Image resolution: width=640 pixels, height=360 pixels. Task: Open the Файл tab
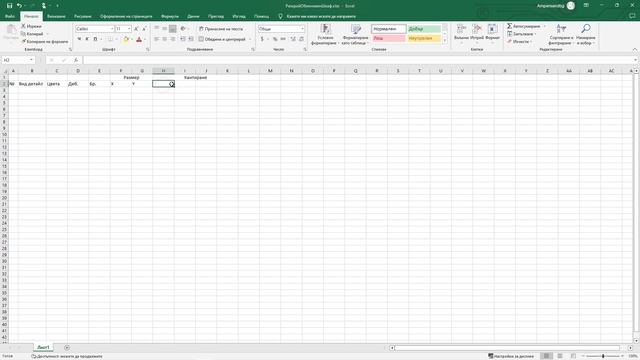pyautogui.click(x=10, y=16)
